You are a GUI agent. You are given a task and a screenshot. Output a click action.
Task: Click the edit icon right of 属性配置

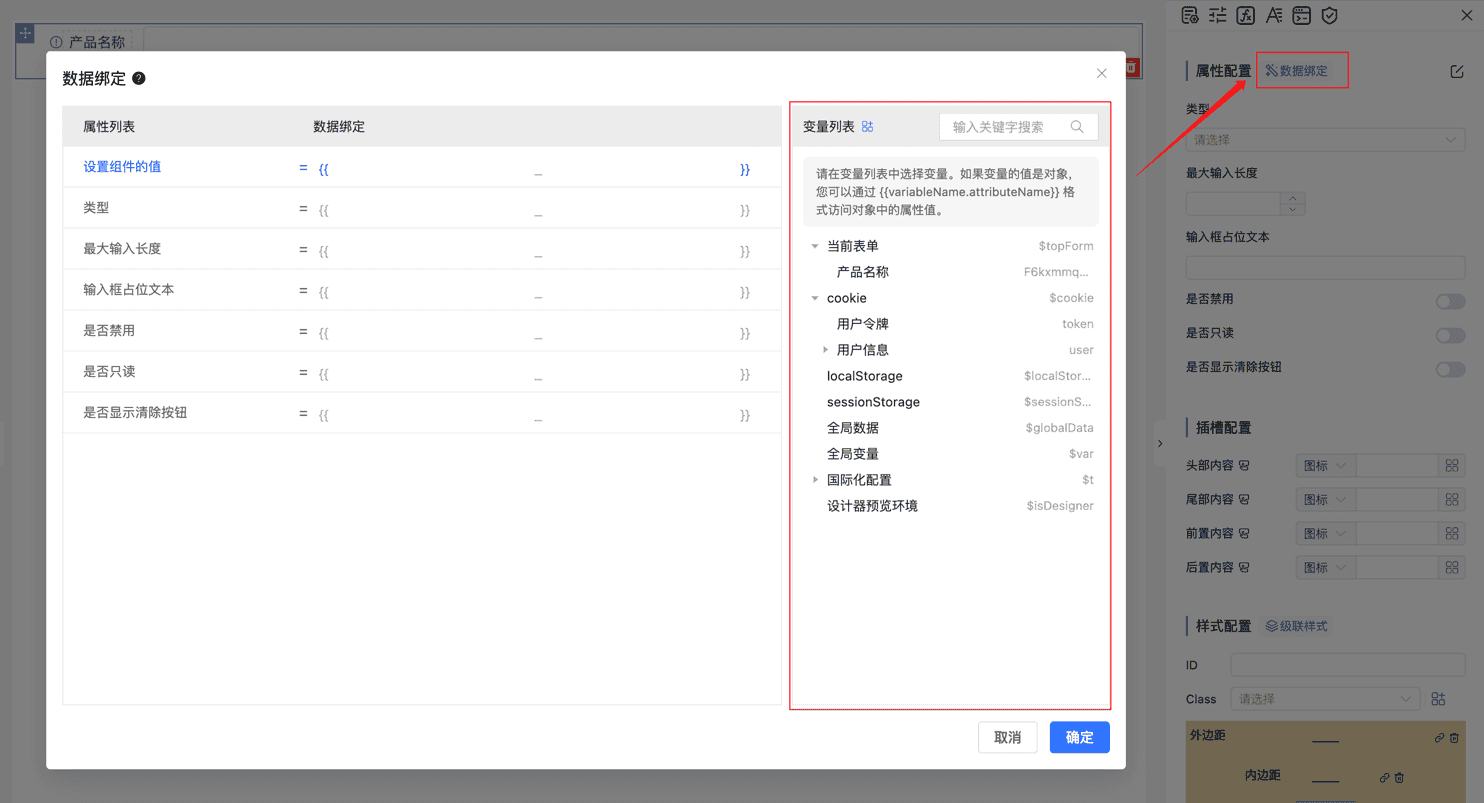point(1456,71)
